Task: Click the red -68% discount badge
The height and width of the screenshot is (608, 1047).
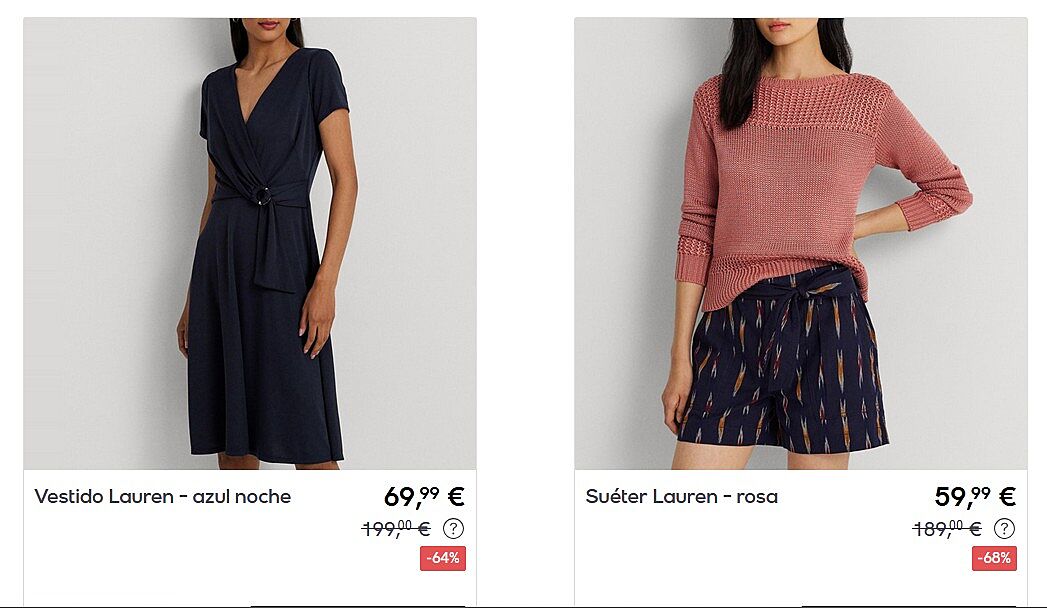Action: coord(994,558)
